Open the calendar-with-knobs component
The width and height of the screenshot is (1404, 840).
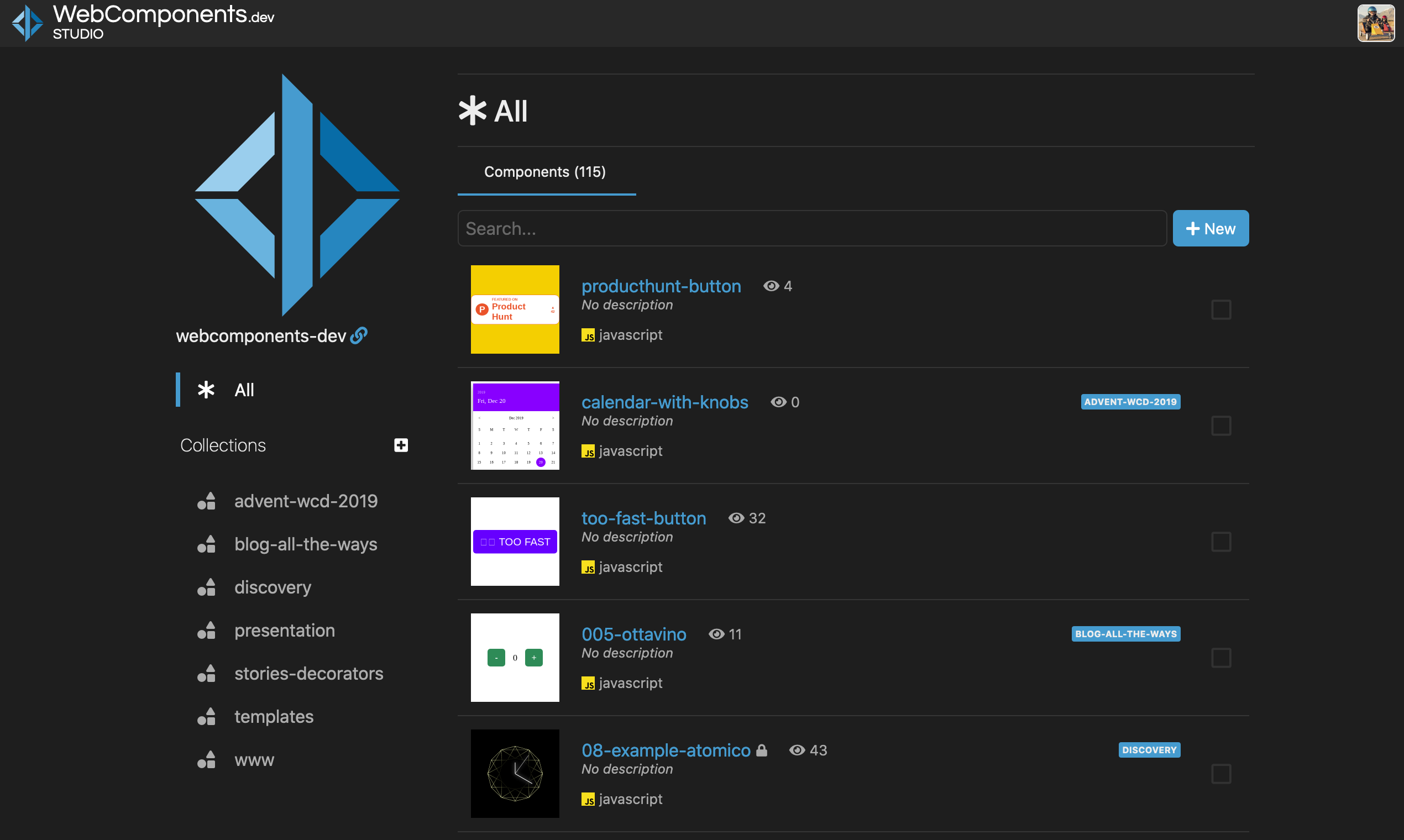click(x=664, y=402)
